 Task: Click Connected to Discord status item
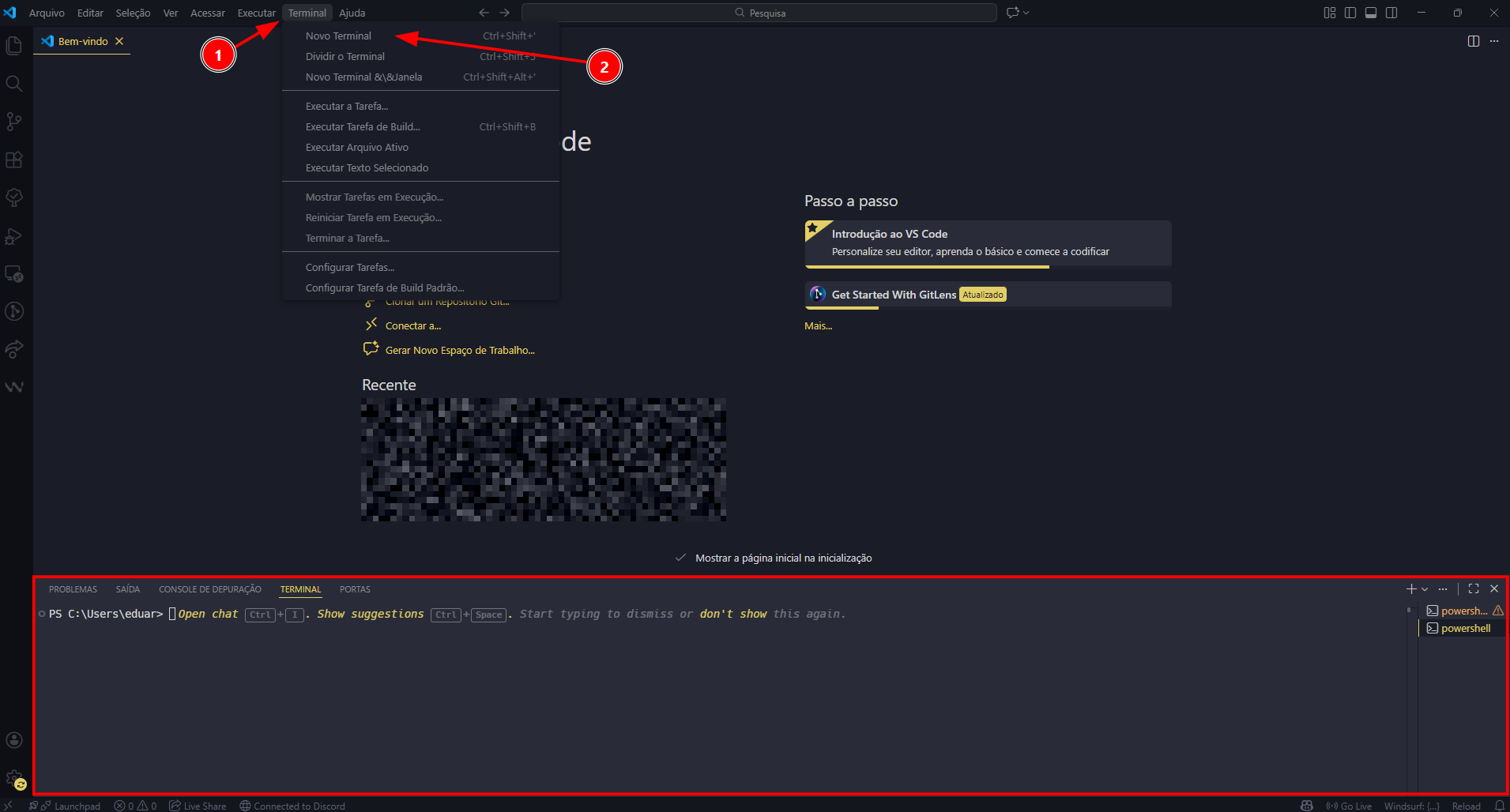tap(292, 806)
